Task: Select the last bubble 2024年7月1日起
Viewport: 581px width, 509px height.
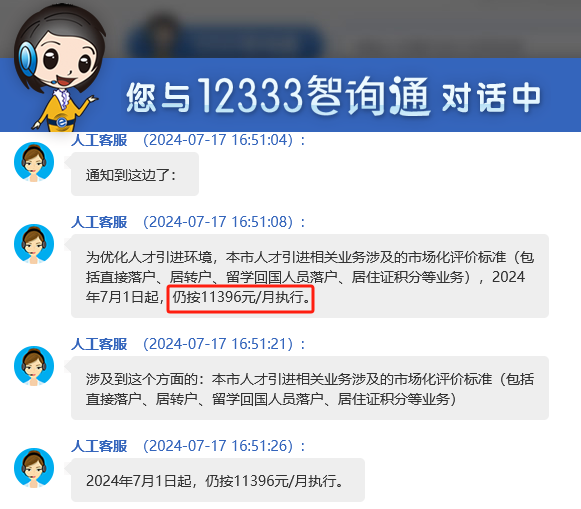Action: (x=218, y=480)
